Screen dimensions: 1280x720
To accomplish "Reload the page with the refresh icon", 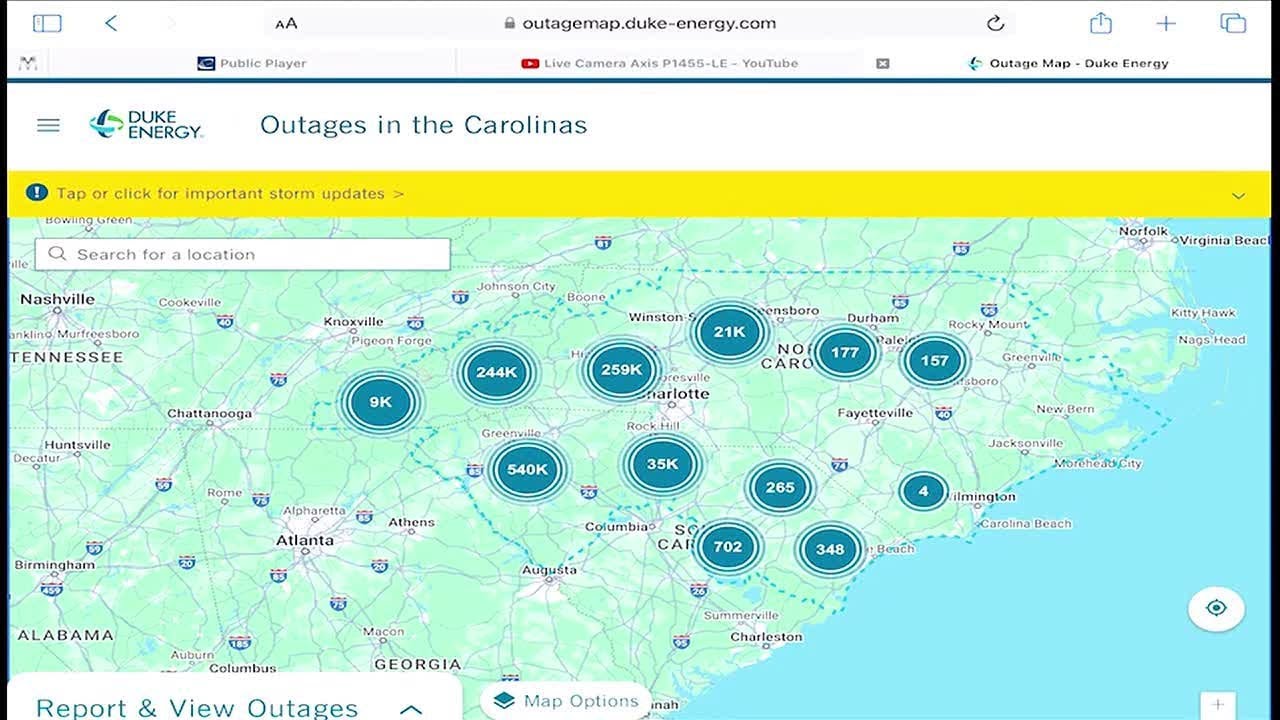I will coord(995,23).
